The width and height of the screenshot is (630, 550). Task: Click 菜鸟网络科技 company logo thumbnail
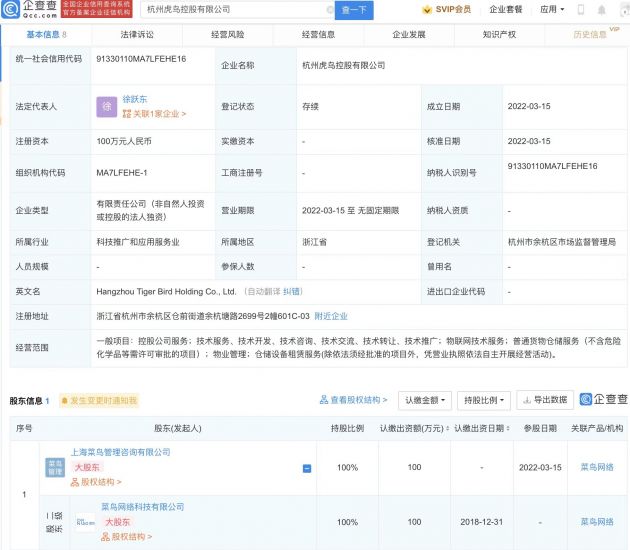[x=86, y=522]
